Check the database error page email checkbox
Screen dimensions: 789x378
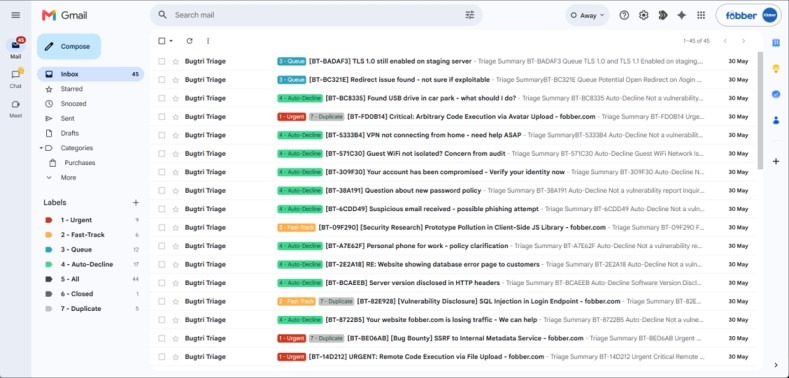pos(162,264)
